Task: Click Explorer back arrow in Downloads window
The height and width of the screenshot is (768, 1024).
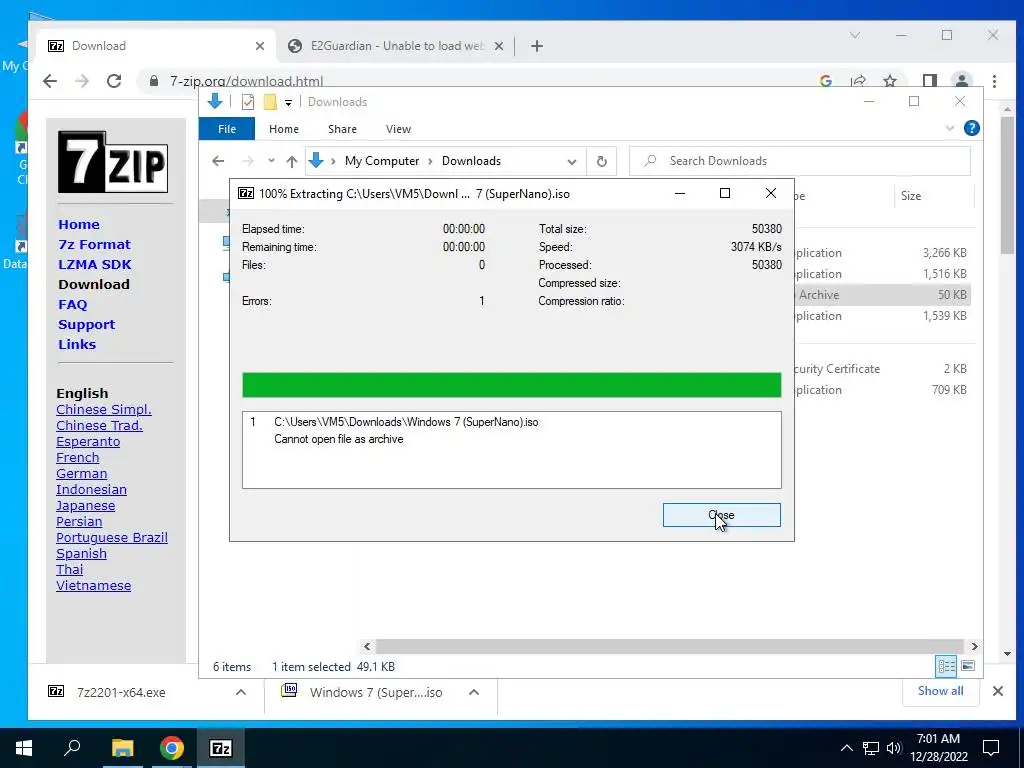Action: coord(218,161)
